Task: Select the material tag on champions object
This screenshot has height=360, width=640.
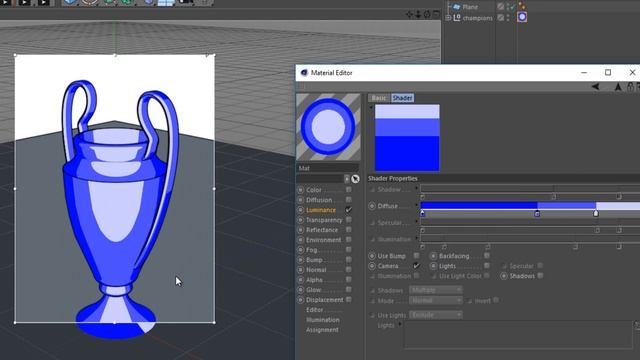Action: tap(522, 17)
